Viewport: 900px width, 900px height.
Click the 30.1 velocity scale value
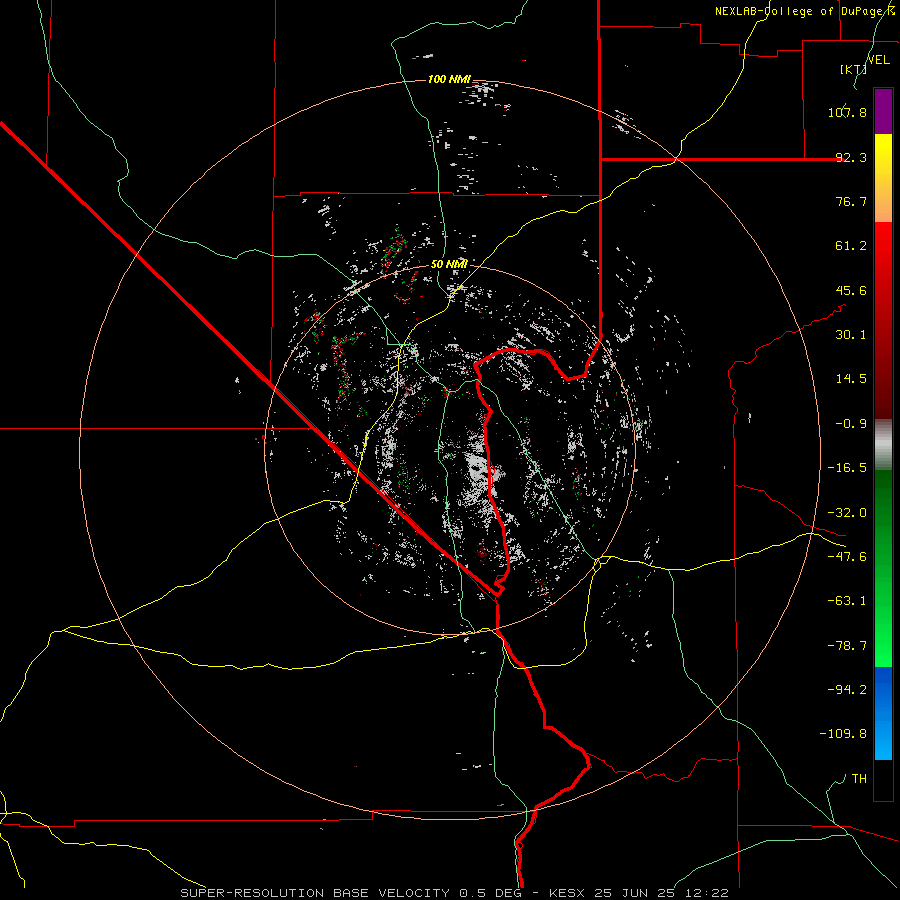click(851, 335)
